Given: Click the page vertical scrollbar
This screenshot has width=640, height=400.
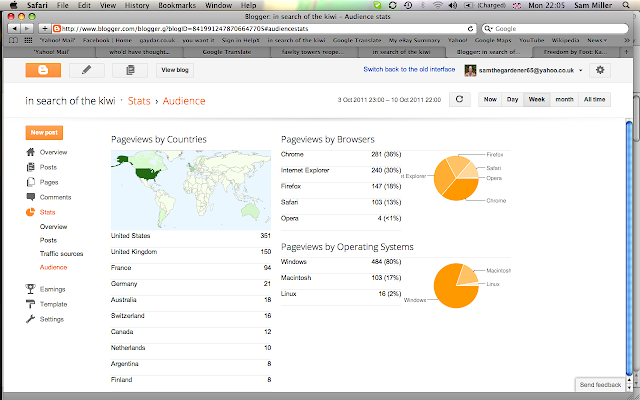Looking at the screenshot, I should pyautogui.click(x=629, y=247).
